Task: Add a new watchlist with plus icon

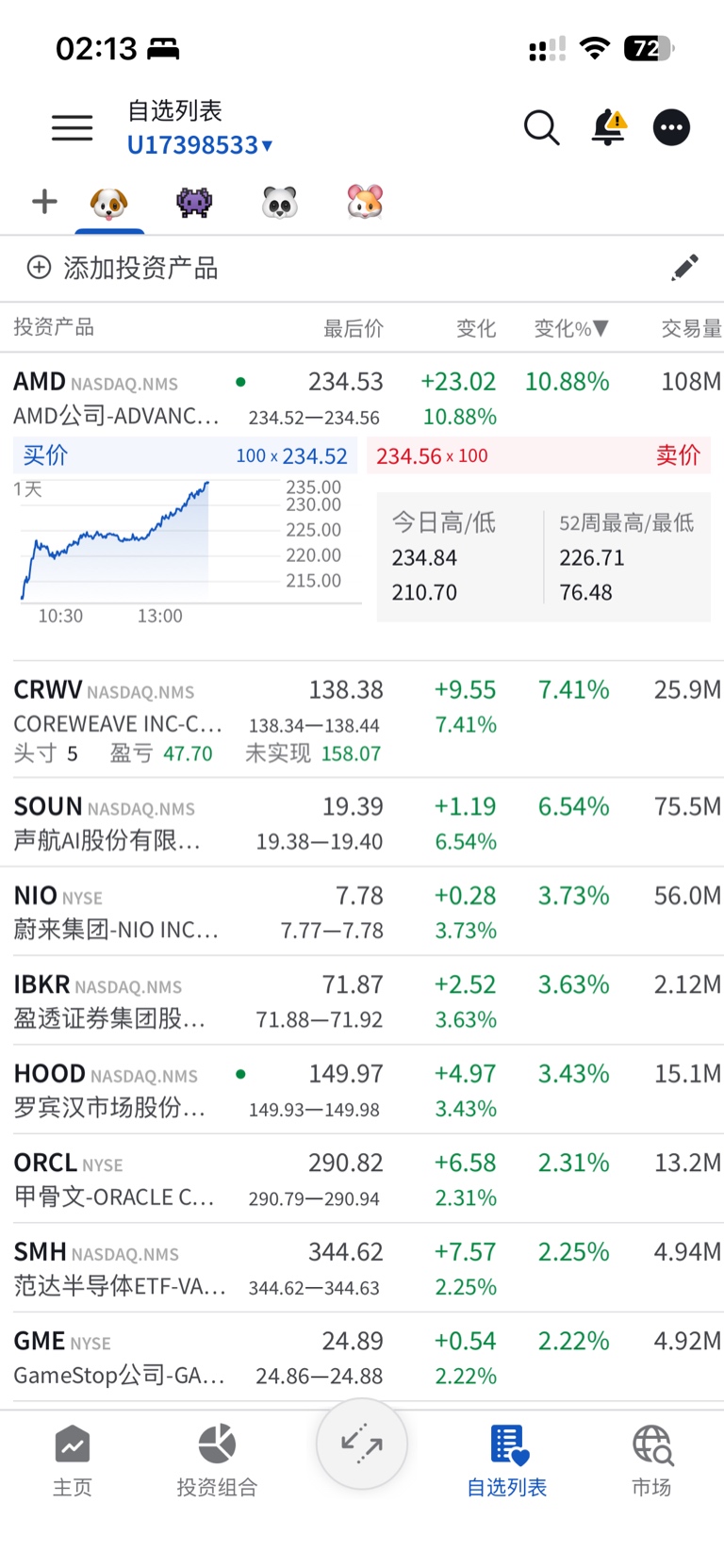Action: 44,202
